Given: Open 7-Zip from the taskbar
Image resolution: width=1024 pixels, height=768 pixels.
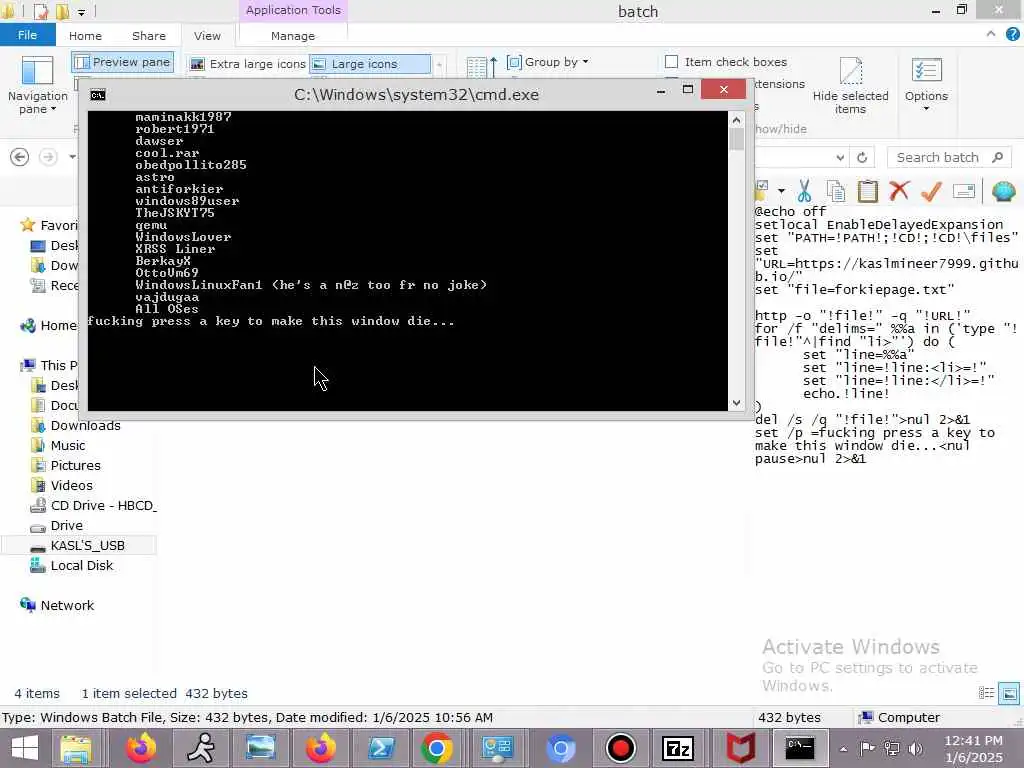Looking at the screenshot, I should tap(678, 748).
